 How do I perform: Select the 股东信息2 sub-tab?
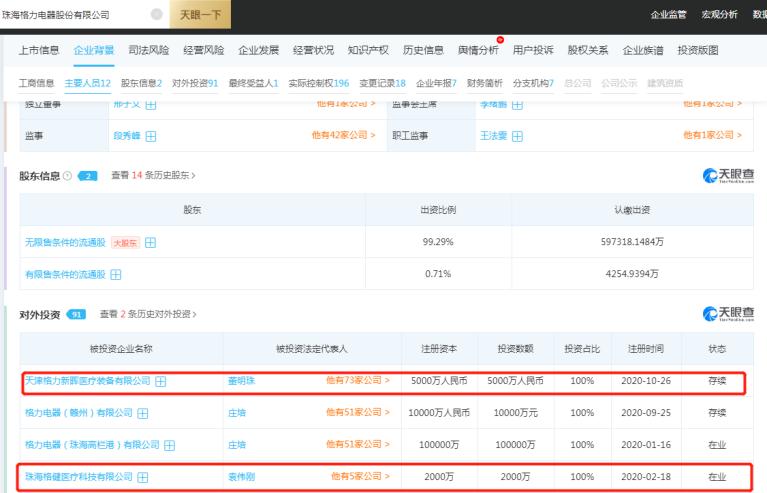141,83
